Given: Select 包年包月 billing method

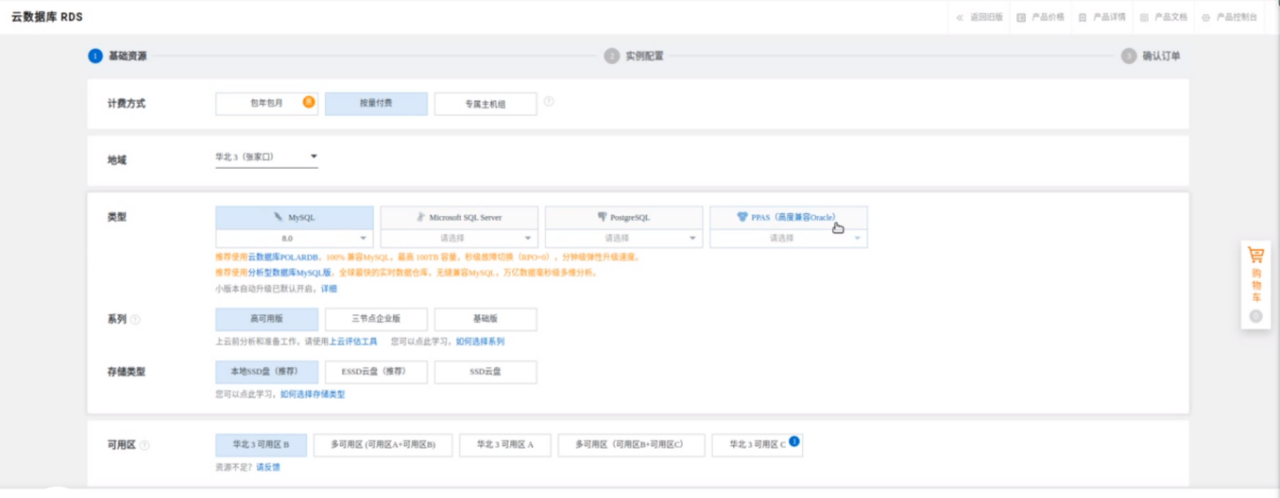Looking at the screenshot, I should pos(267,104).
